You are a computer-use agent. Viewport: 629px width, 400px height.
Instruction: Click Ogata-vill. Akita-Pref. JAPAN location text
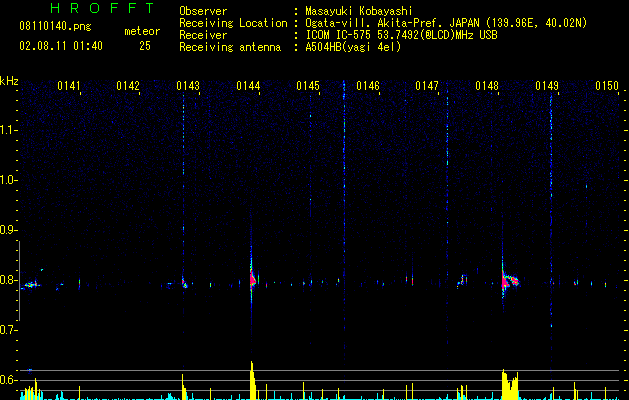click(446, 23)
